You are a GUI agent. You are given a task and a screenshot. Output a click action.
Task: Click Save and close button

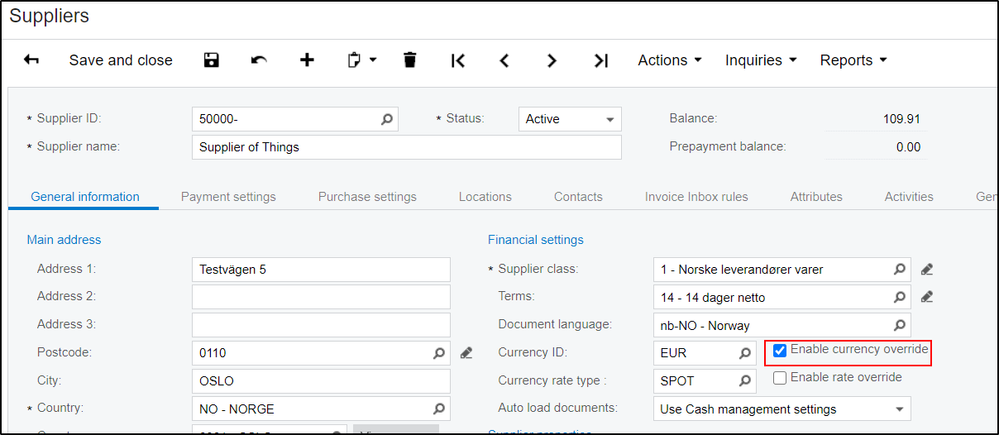120,60
